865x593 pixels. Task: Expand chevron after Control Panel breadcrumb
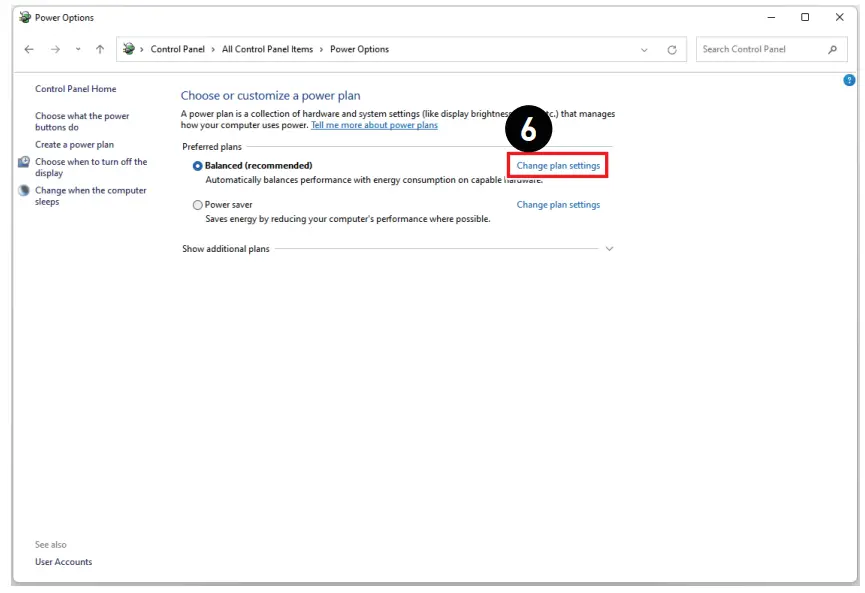click(x=213, y=49)
